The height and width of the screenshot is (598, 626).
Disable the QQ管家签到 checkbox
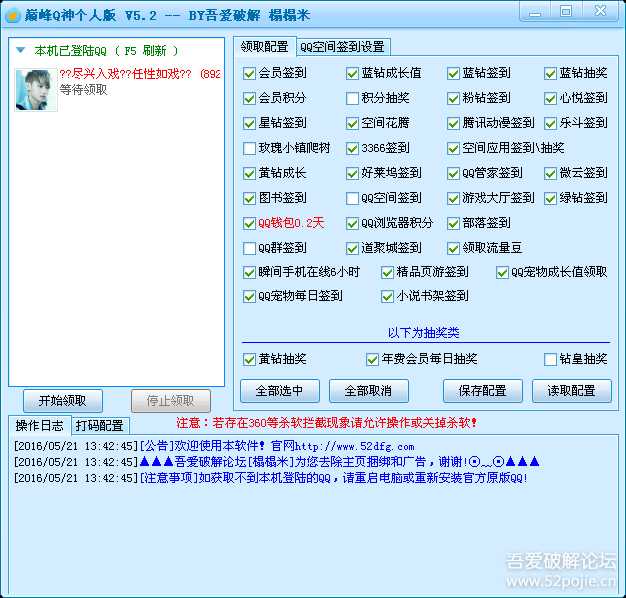pyautogui.click(x=453, y=173)
